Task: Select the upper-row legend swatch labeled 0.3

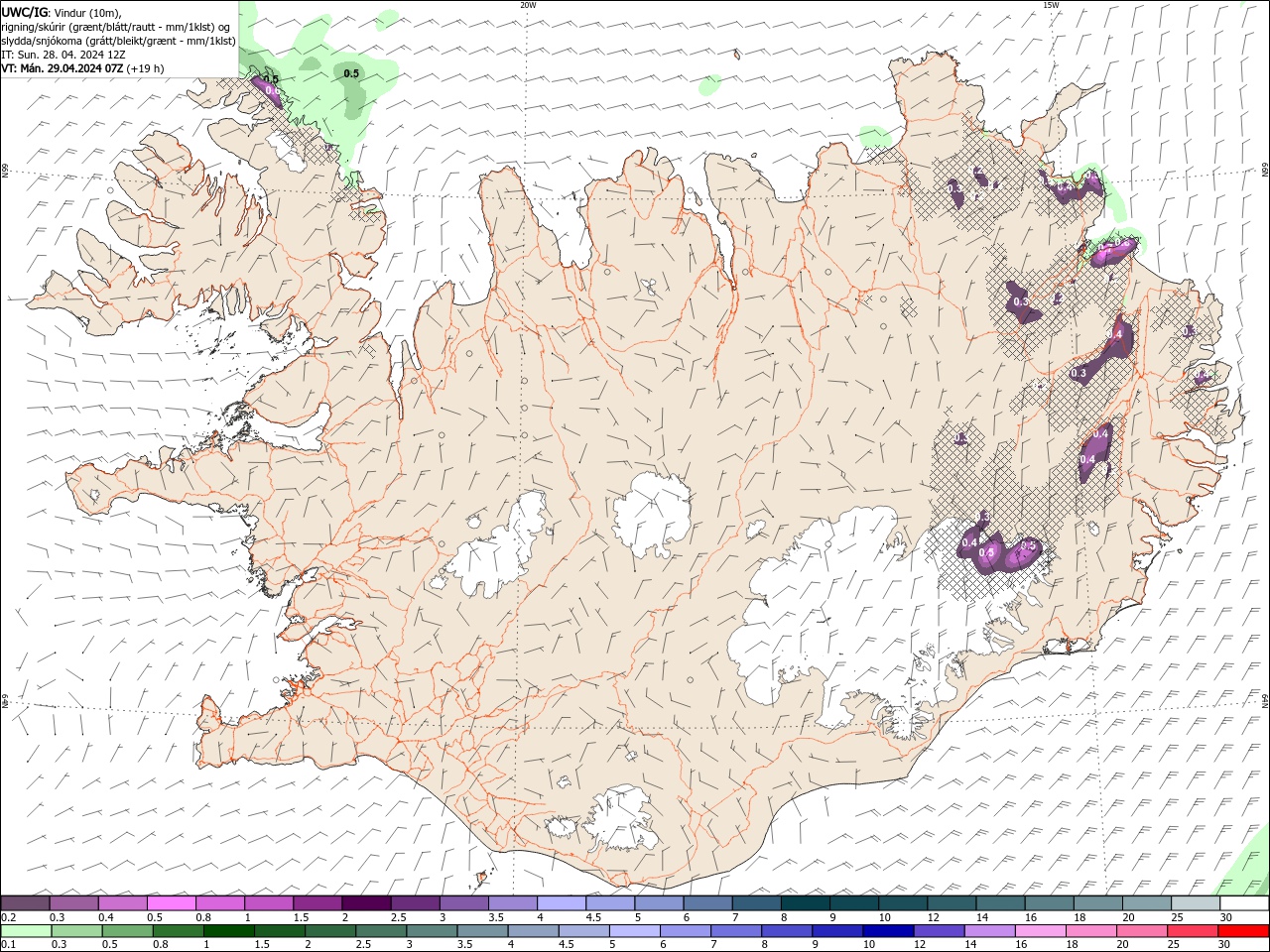Action: 73,902
